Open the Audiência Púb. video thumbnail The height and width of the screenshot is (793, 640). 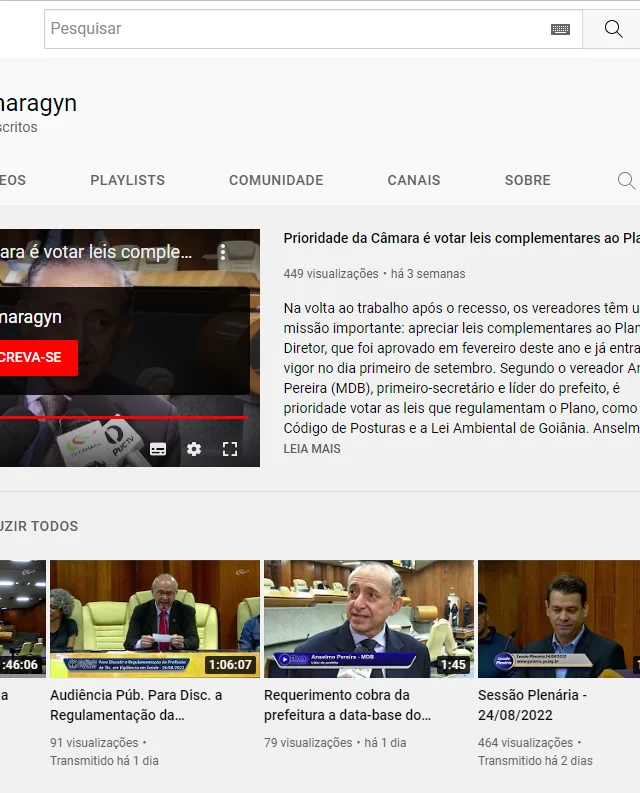pos(155,619)
